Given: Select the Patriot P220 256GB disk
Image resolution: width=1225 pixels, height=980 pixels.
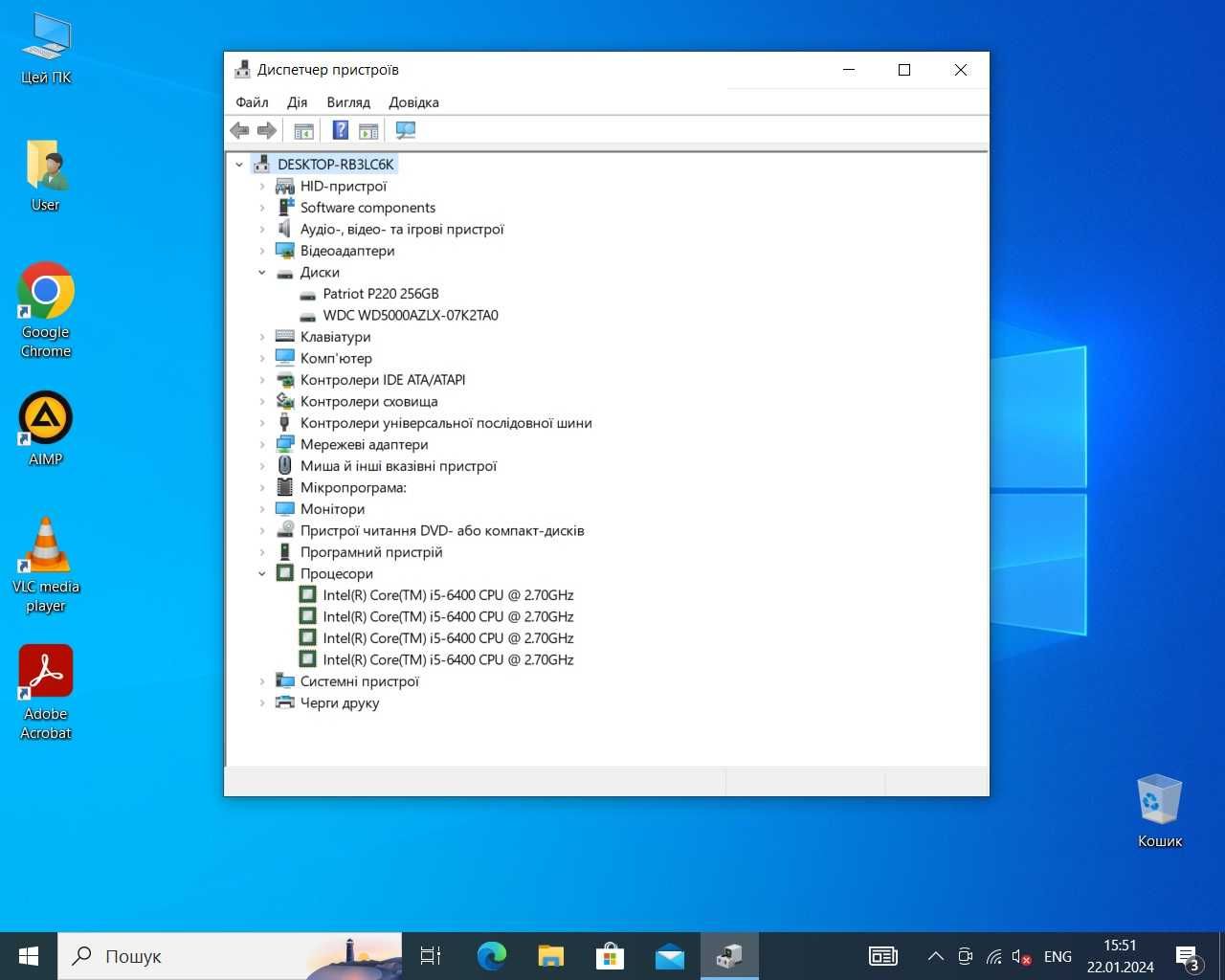Looking at the screenshot, I should tap(381, 294).
